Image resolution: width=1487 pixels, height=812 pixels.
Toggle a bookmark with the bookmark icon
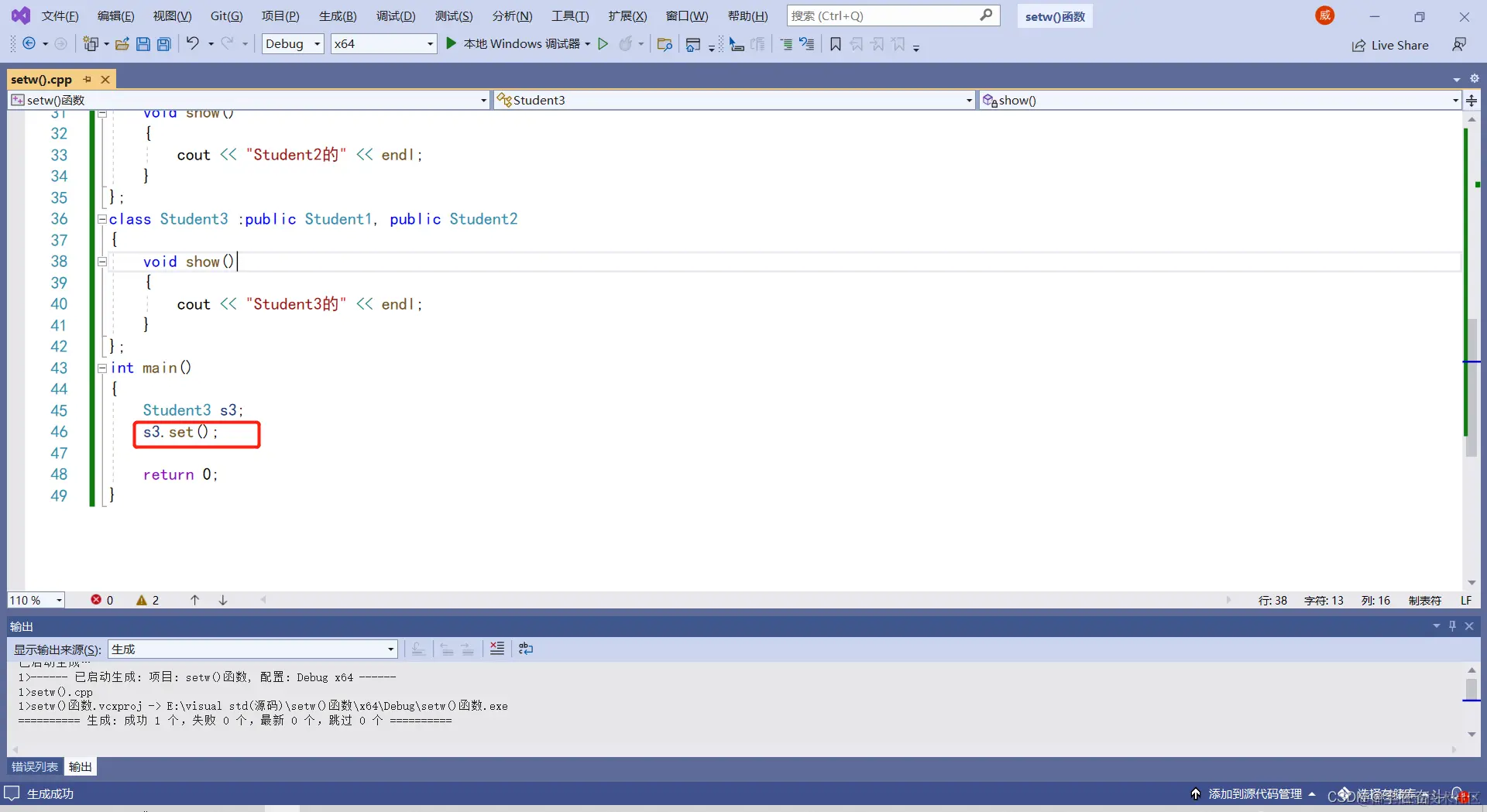click(x=835, y=44)
